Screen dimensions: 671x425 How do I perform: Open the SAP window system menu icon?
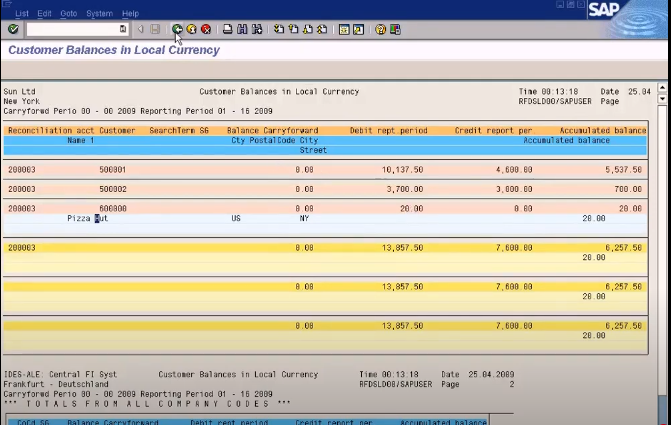click(x=6, y=4)
